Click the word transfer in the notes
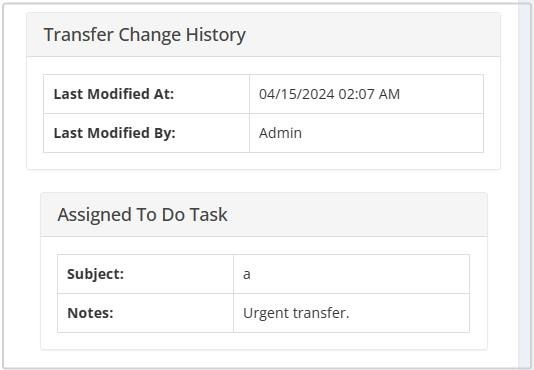The width and height of the screenshot is (534, 370). (x=321, y=313)
